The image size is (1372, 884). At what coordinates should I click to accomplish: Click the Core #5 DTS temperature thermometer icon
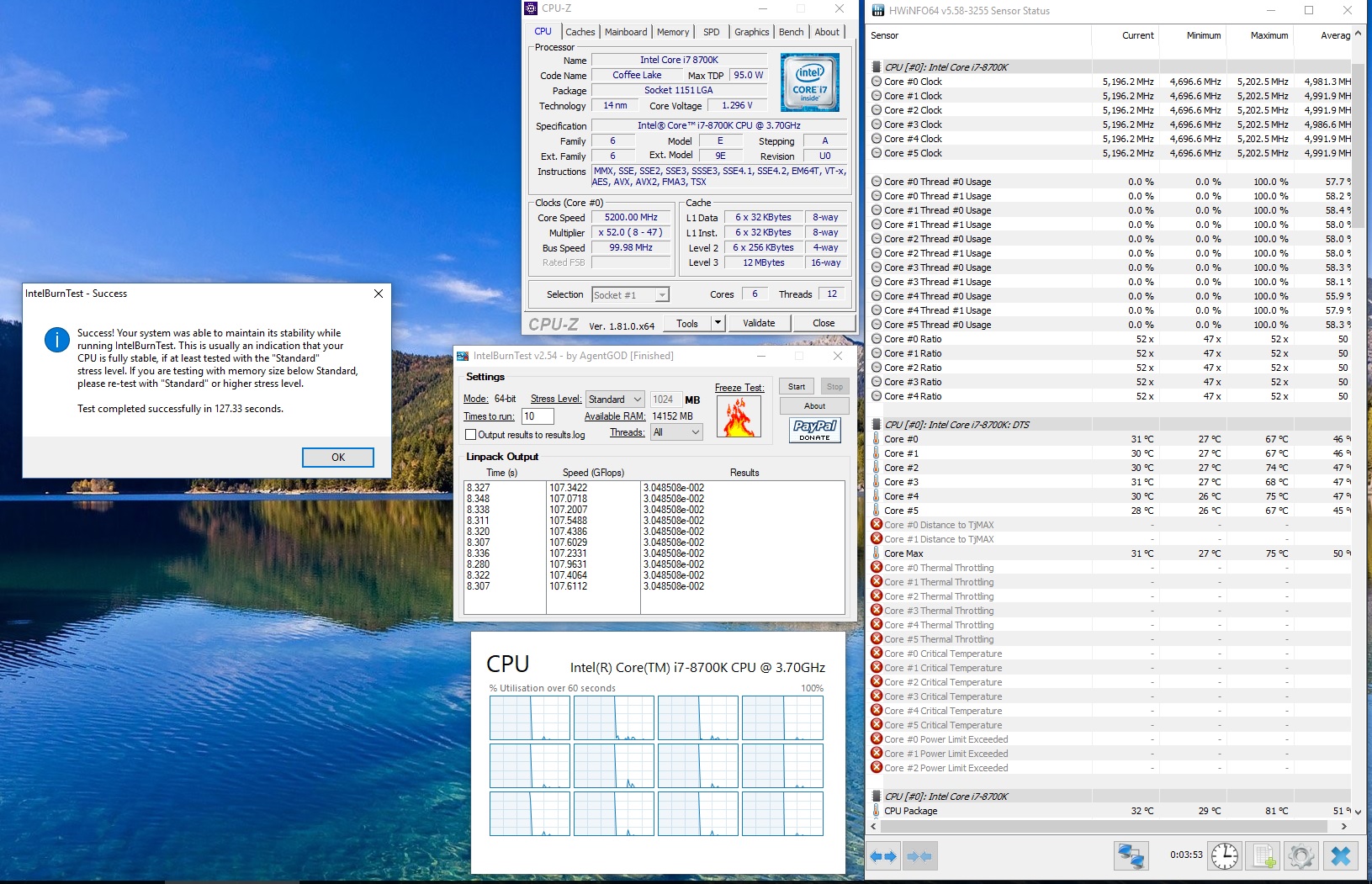click(877, 511)
